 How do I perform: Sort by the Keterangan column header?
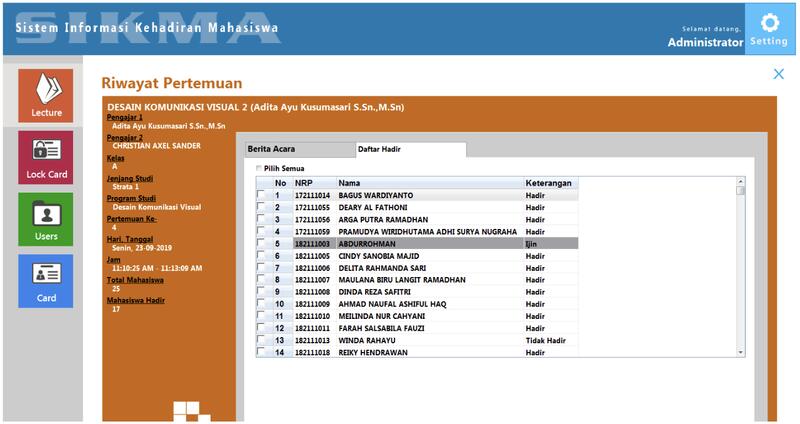(x=551, y=183)
